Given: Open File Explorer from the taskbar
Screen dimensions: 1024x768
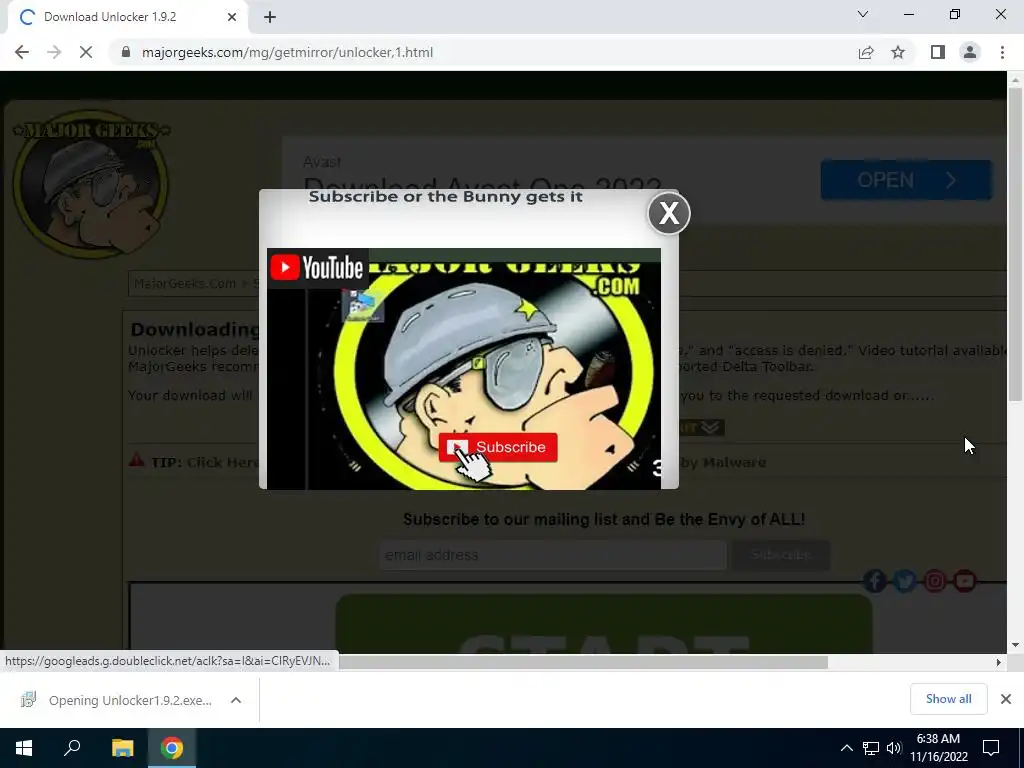Looking at the screenshot, I should coord(122,748).
